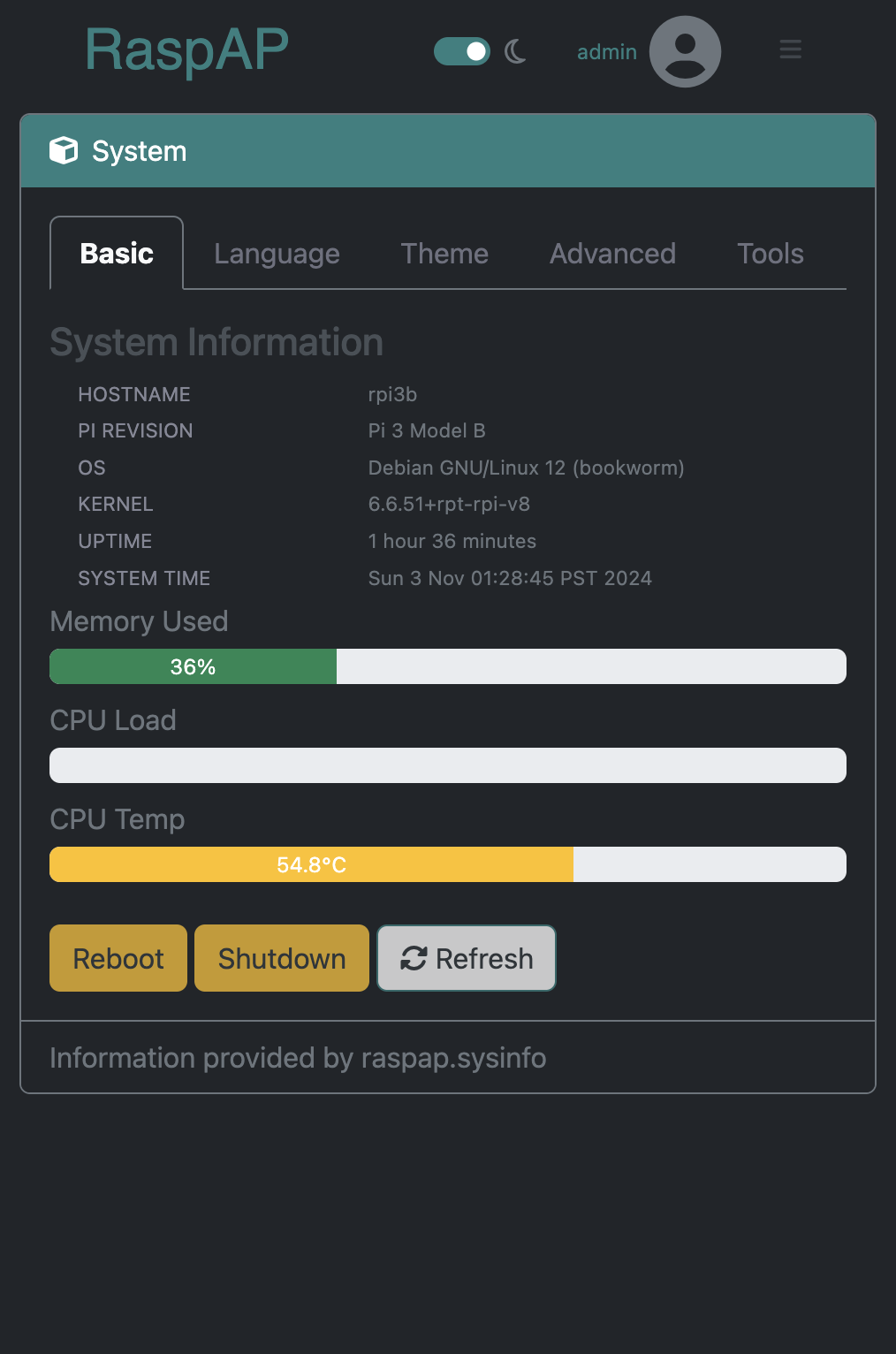Click the System cube icon

[x=64, y=150]
